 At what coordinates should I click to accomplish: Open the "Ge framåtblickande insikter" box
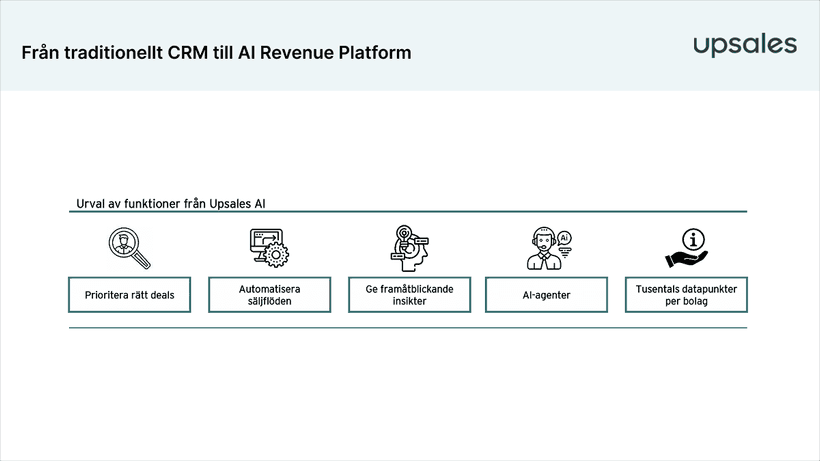[x=407, y=295]
